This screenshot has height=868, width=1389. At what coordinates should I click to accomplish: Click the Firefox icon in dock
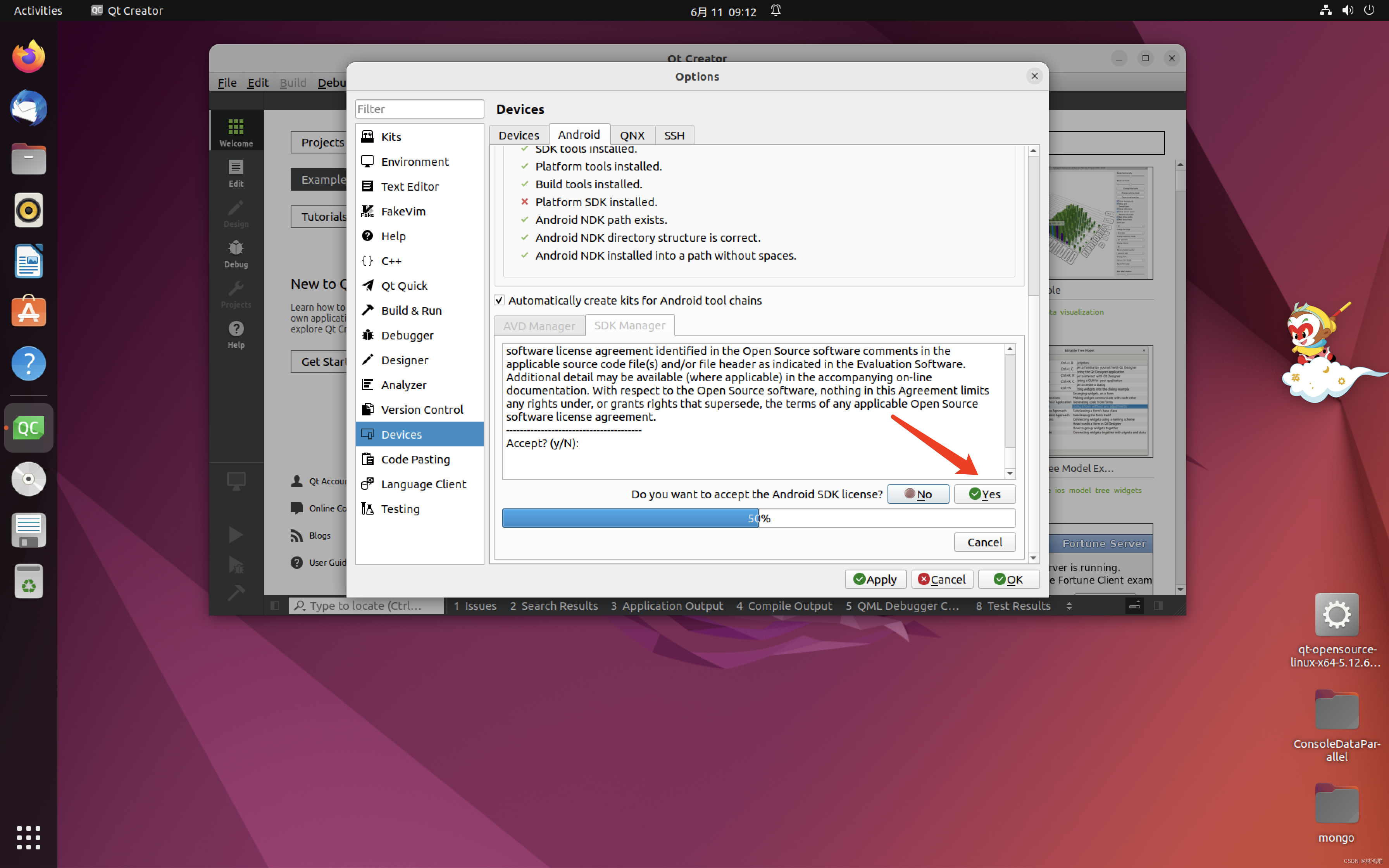[28, 57]
